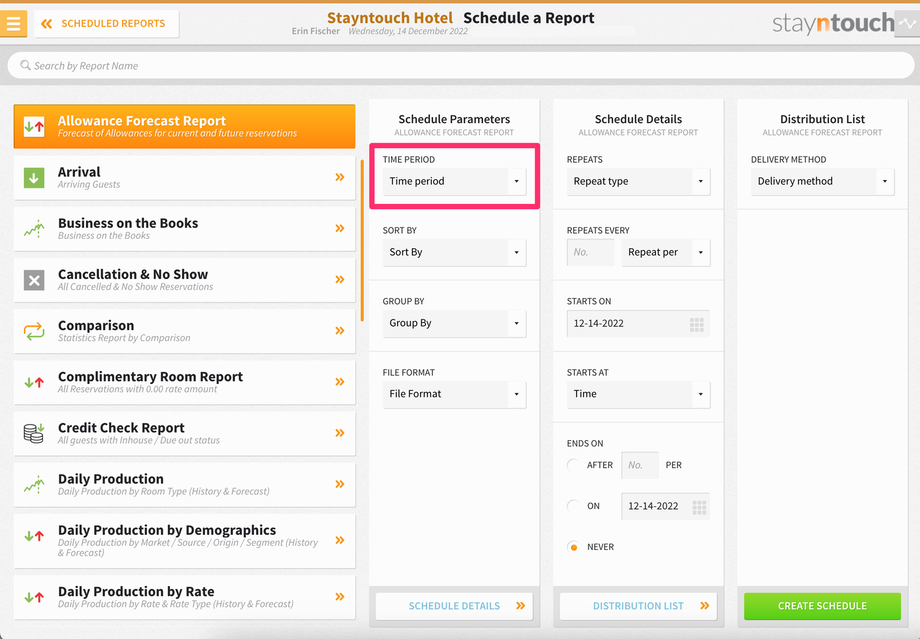The image size is (920, 639).
Task: Open the Group By dropdown
Action: 454,323
